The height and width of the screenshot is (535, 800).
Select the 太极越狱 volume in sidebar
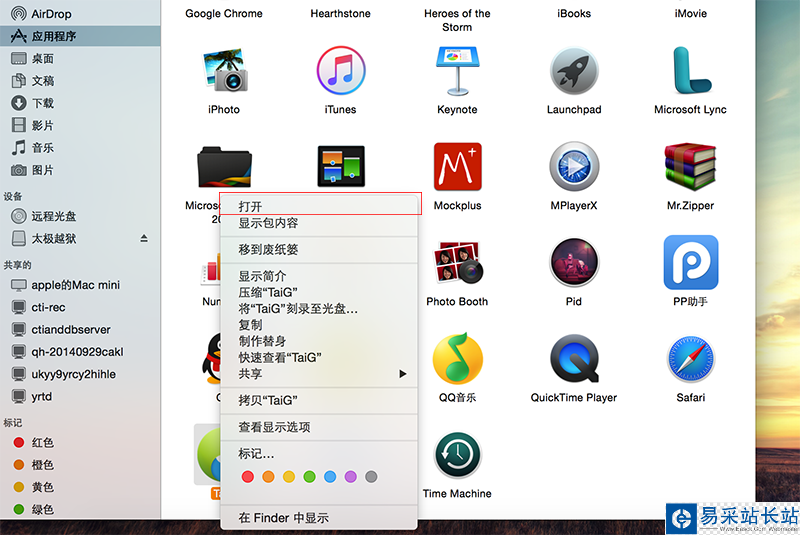[x=80, y=238]
